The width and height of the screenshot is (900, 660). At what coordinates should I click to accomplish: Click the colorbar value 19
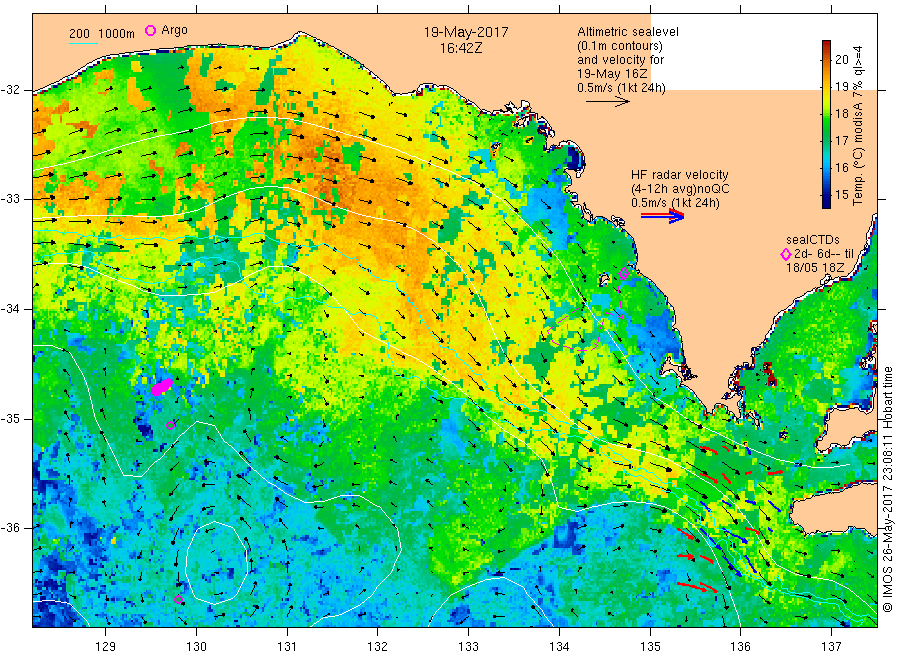[x=841, y=87]
